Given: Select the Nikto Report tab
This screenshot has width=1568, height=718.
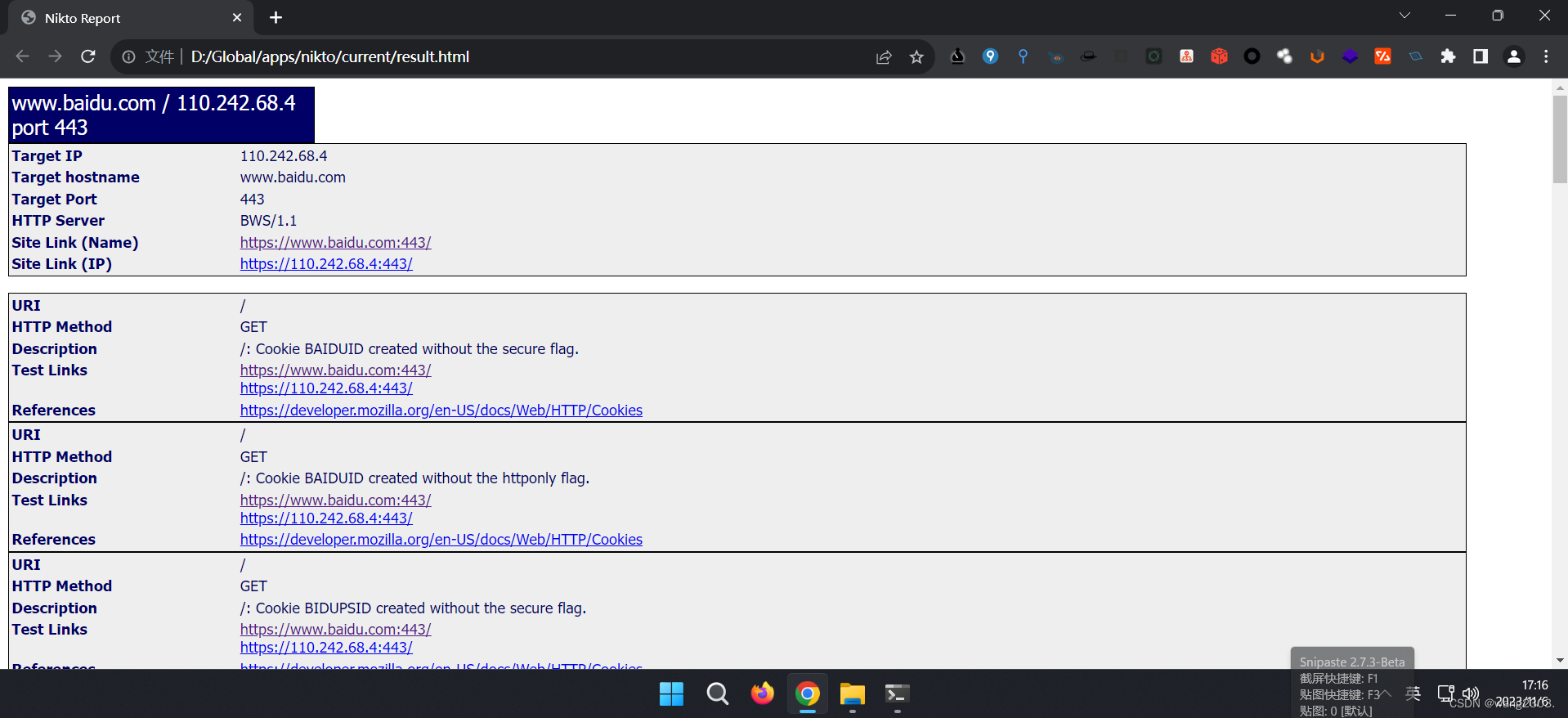Looking at the screenshot, I should coord(131,18).
